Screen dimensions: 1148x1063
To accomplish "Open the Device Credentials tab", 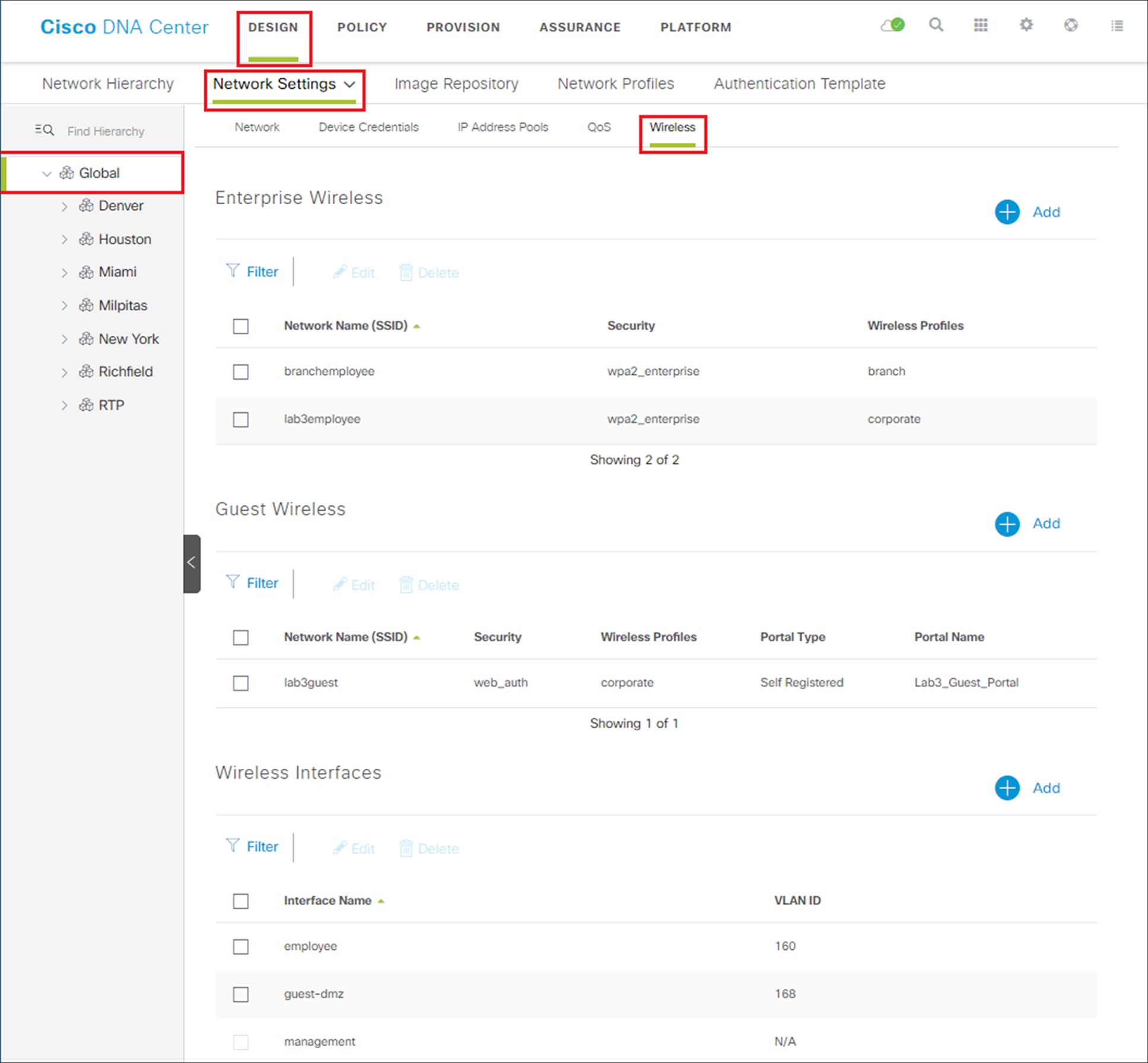I will 368,127.
